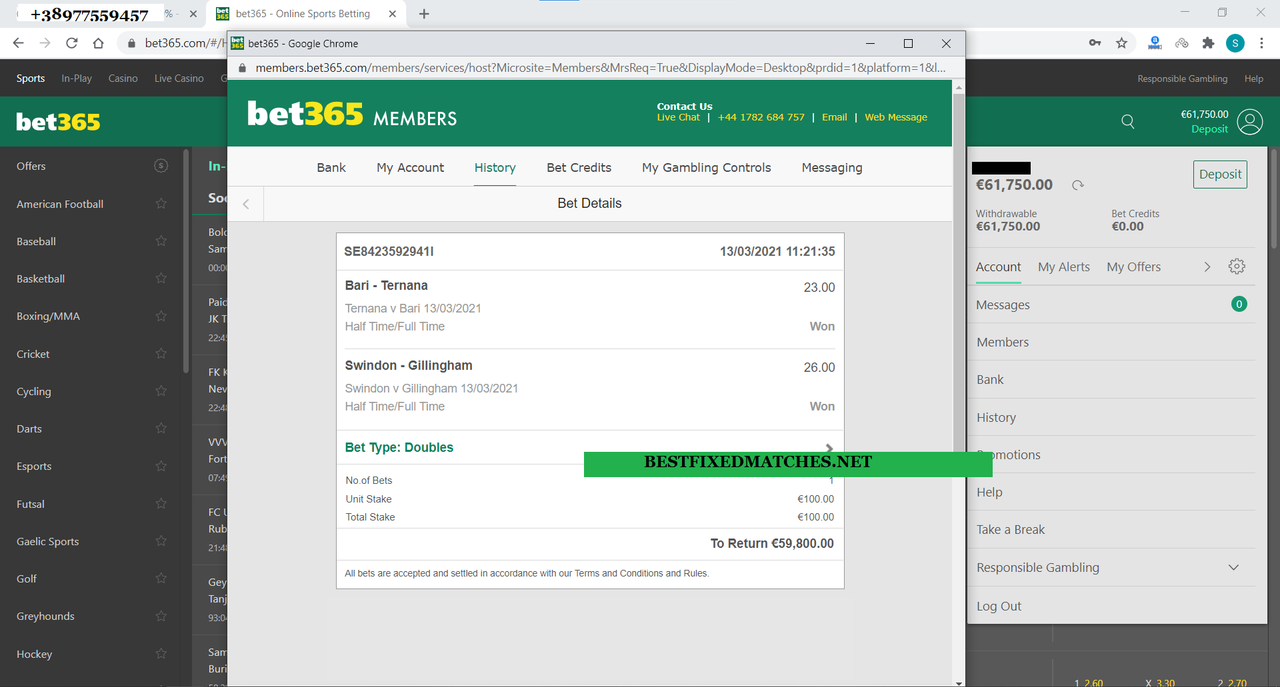Open Responsible Gambling top-right link

(x=1182, y=78)
